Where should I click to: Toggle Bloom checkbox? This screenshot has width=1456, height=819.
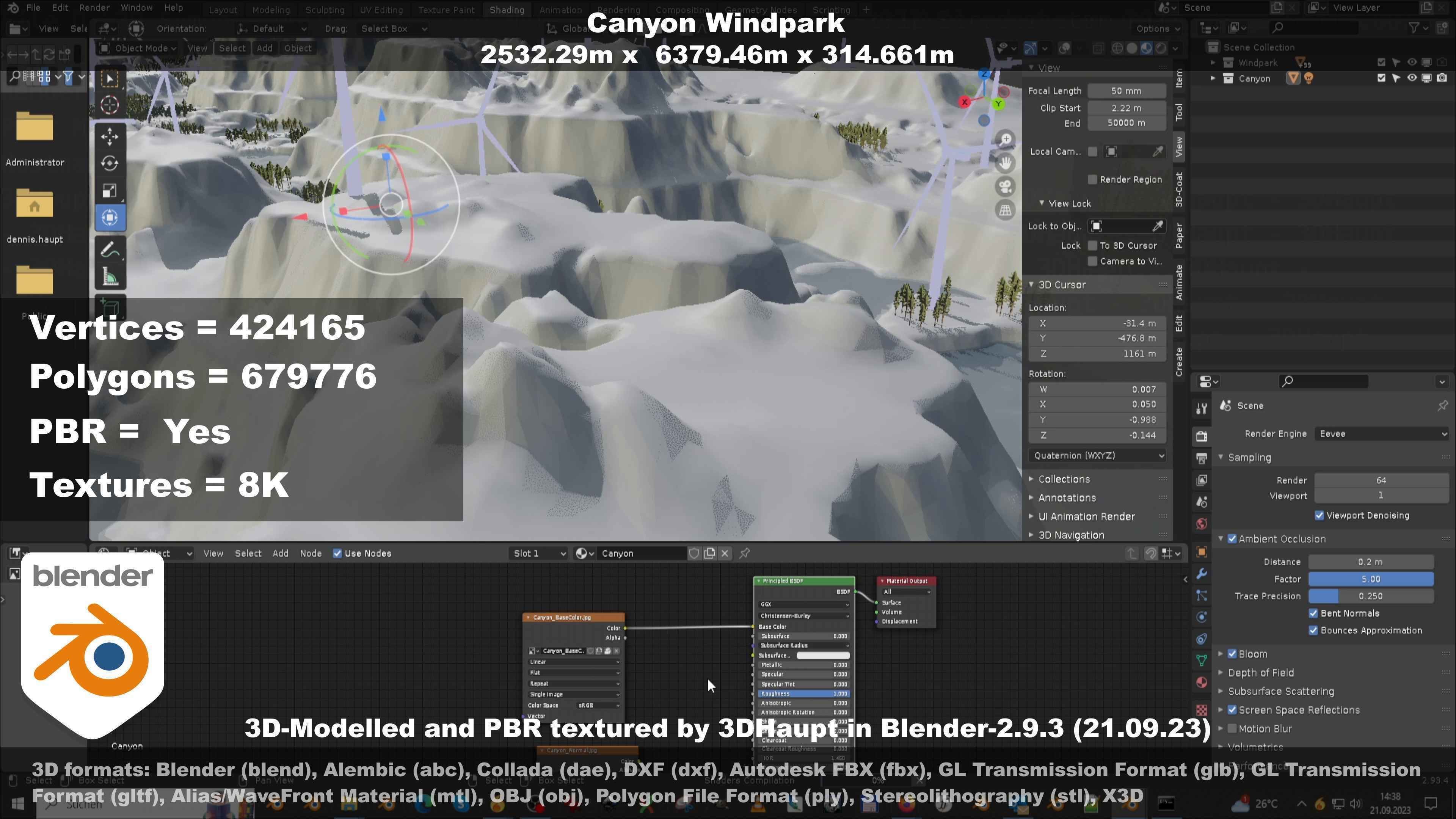(1232, 654)
